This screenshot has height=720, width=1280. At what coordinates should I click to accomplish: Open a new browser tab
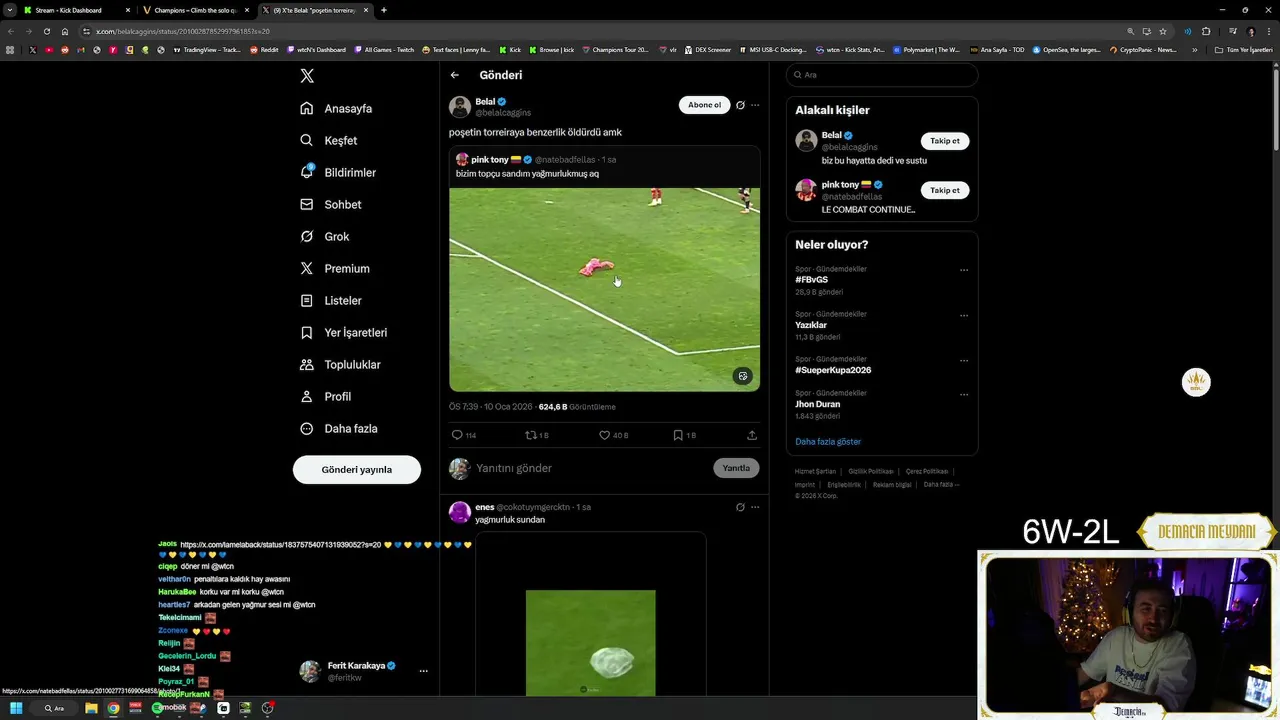[x=384, y=10]
